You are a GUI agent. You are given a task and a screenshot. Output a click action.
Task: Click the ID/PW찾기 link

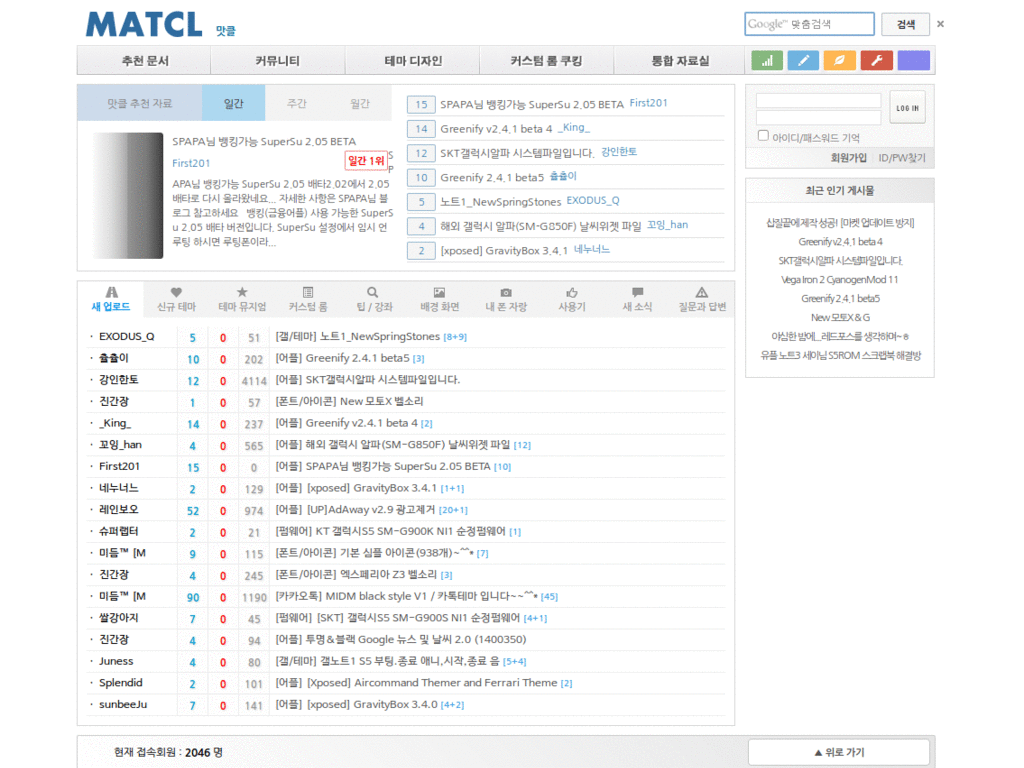(x=902, y=158)
